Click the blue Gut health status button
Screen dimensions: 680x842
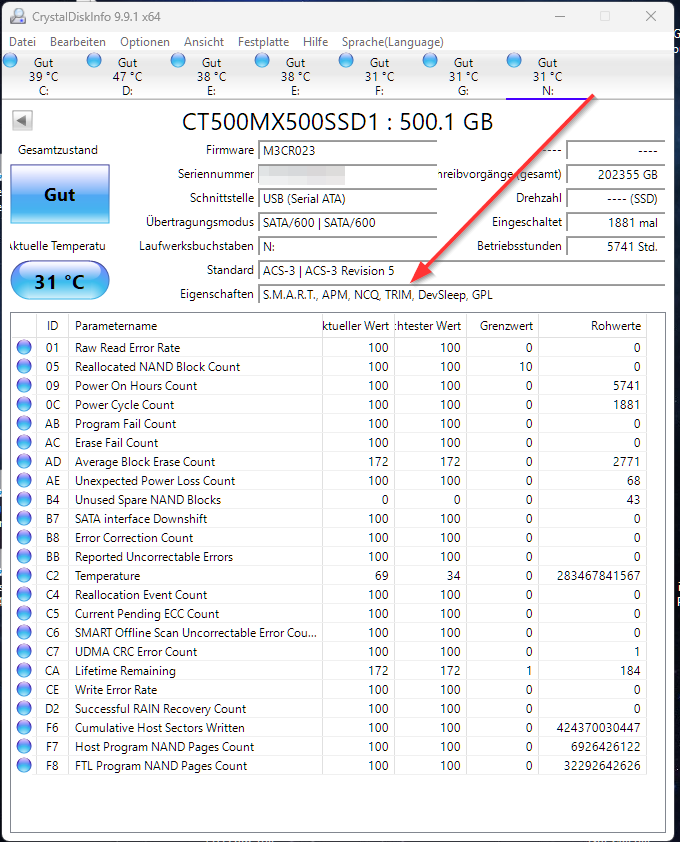(x=60, y=194)
